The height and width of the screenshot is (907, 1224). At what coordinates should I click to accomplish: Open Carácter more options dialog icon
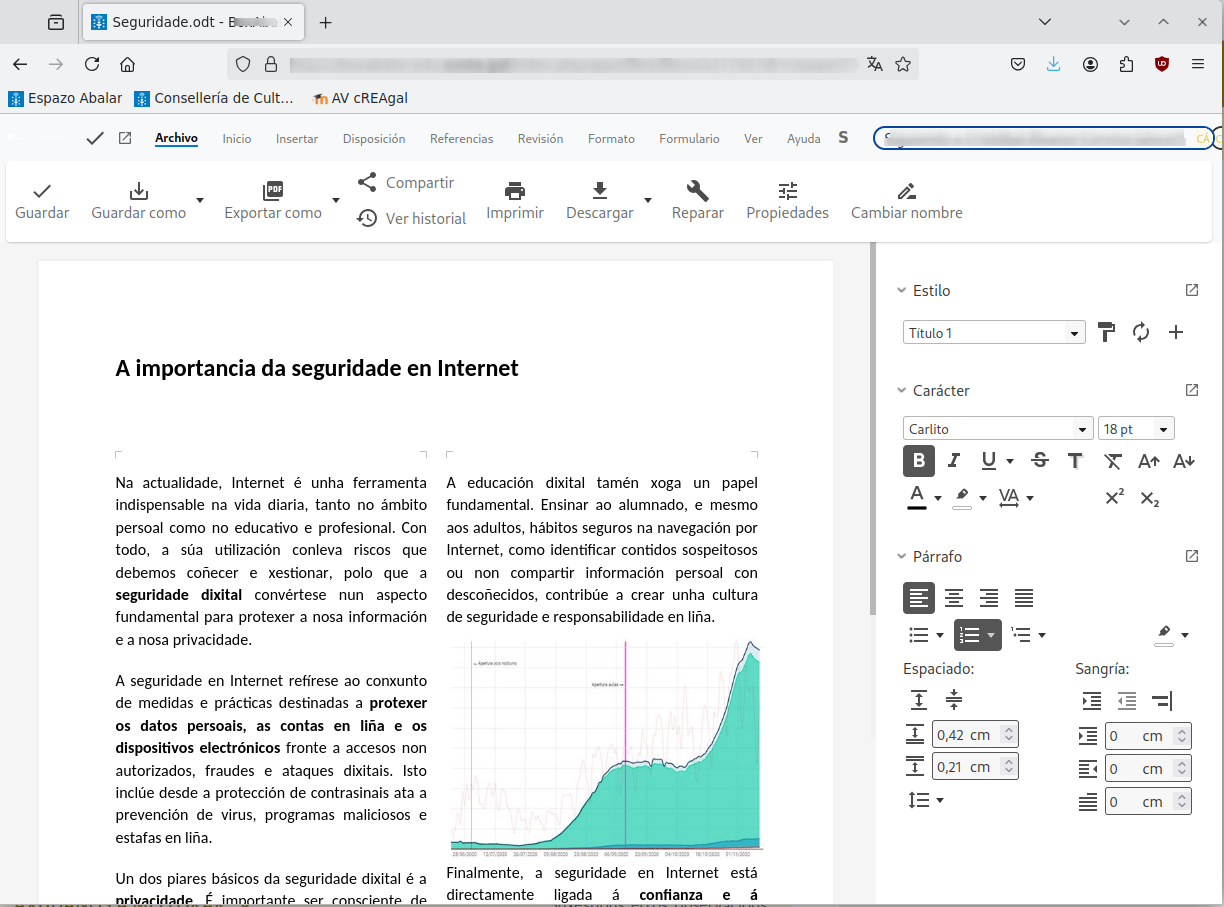point(1192,390)
